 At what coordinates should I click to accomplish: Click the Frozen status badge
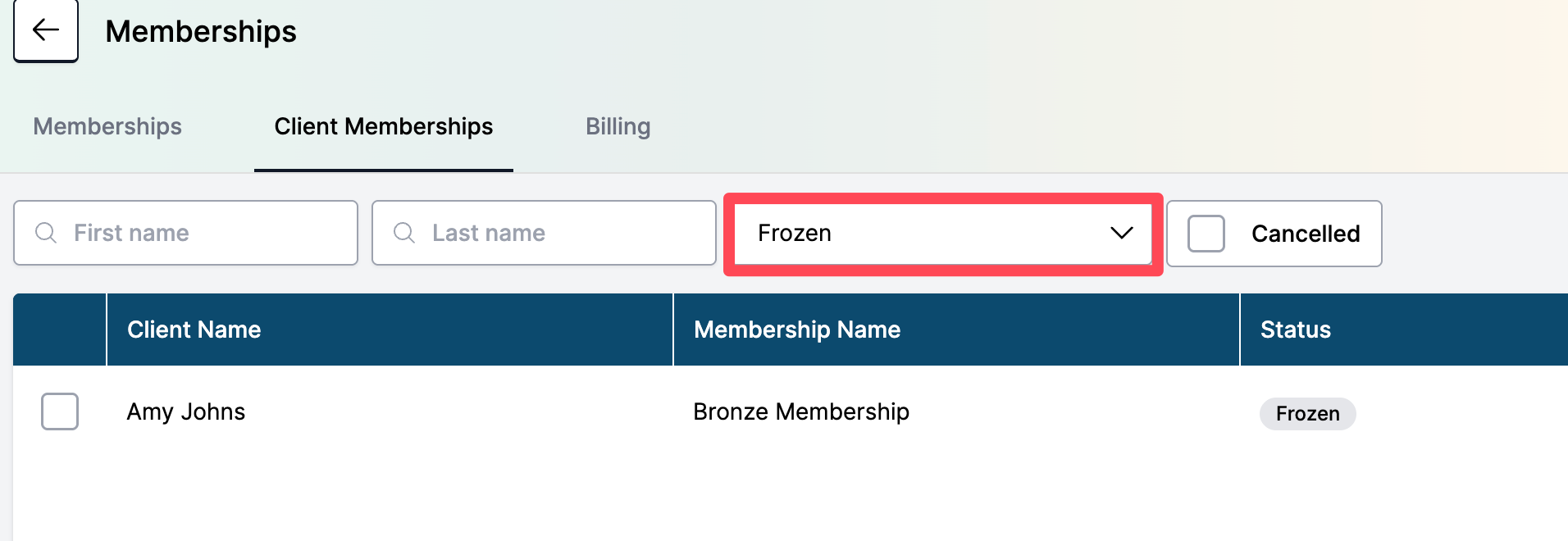(1307, 414)
